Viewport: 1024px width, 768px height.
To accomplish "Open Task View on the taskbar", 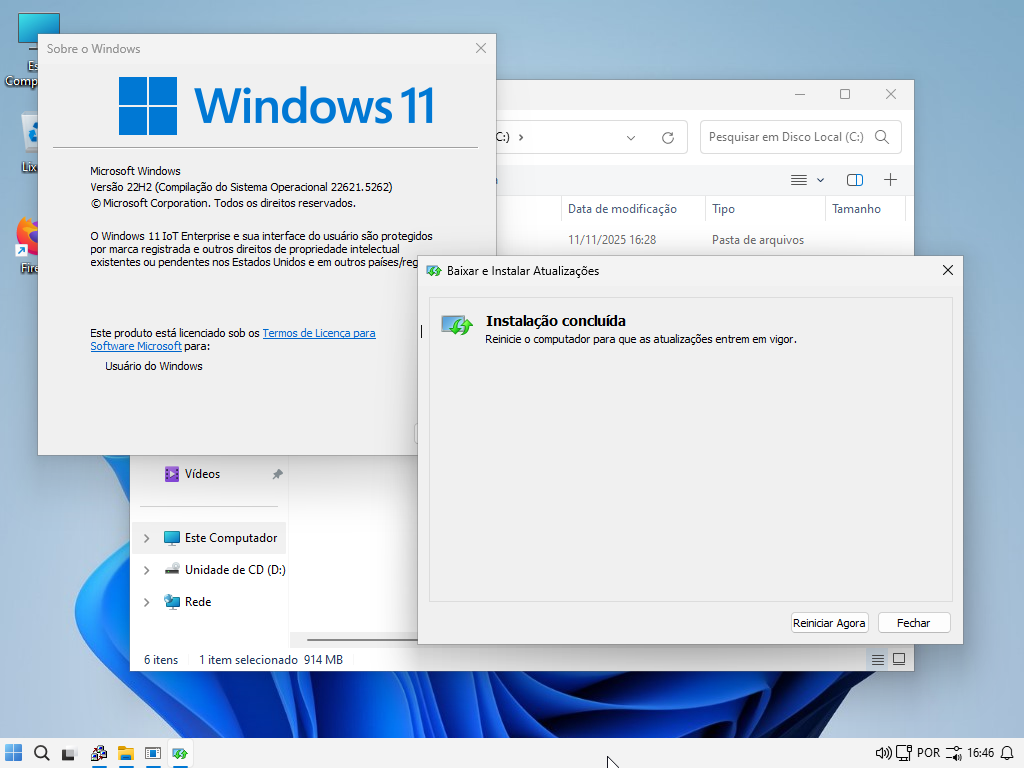I will pos(70,753).
